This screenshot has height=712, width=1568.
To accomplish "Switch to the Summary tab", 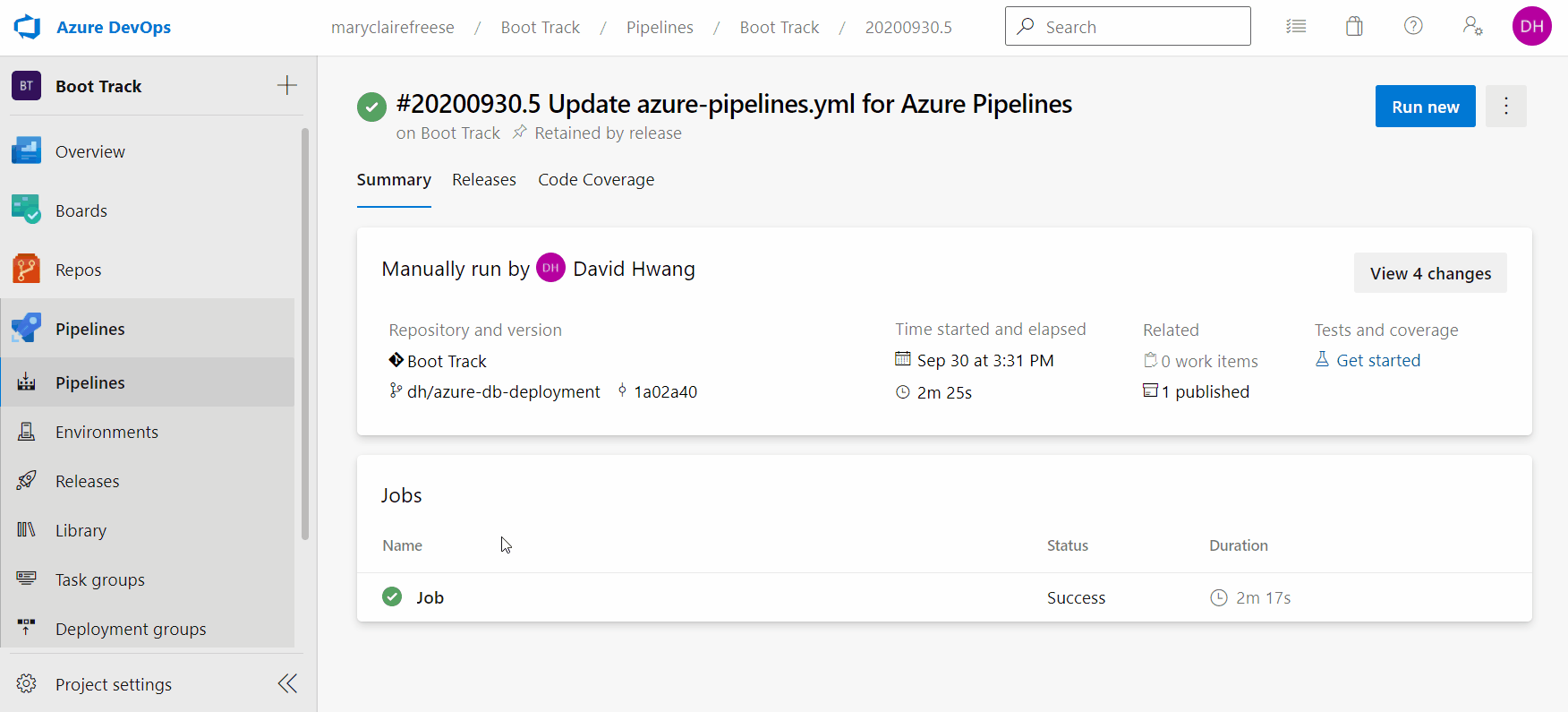I will pos(394,180).
